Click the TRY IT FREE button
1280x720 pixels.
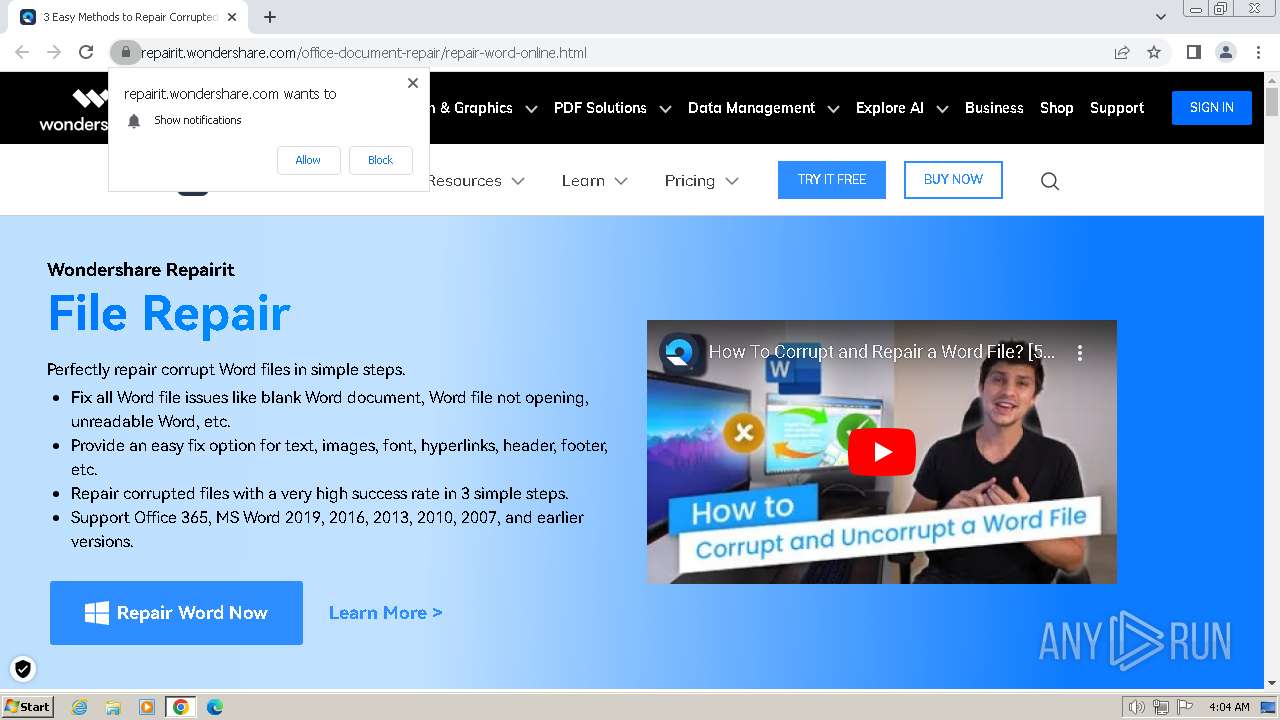832,180
